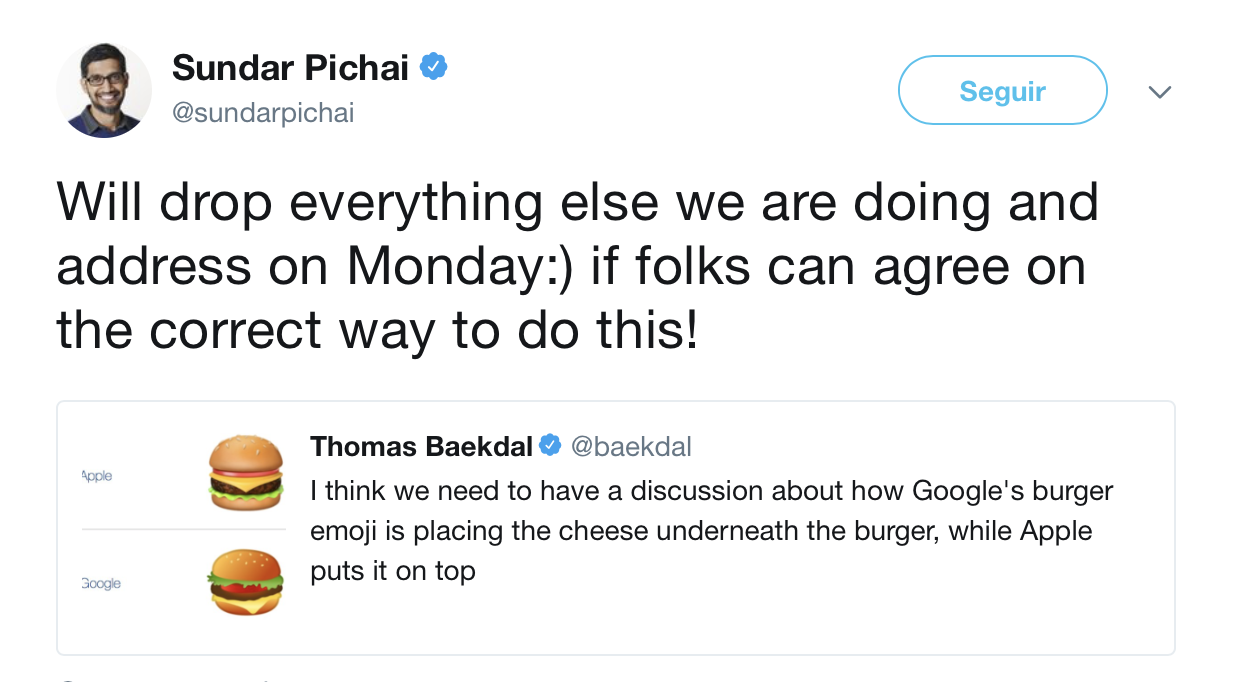Image resolution: width=1238 pixels, height=682 pixels.
Task: Click "the correct way to do this!" line
Action: tap(376, 330)
